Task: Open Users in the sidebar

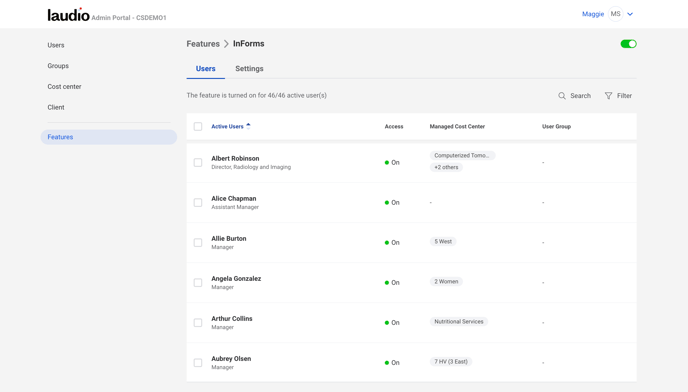Action: coord(56,45)
